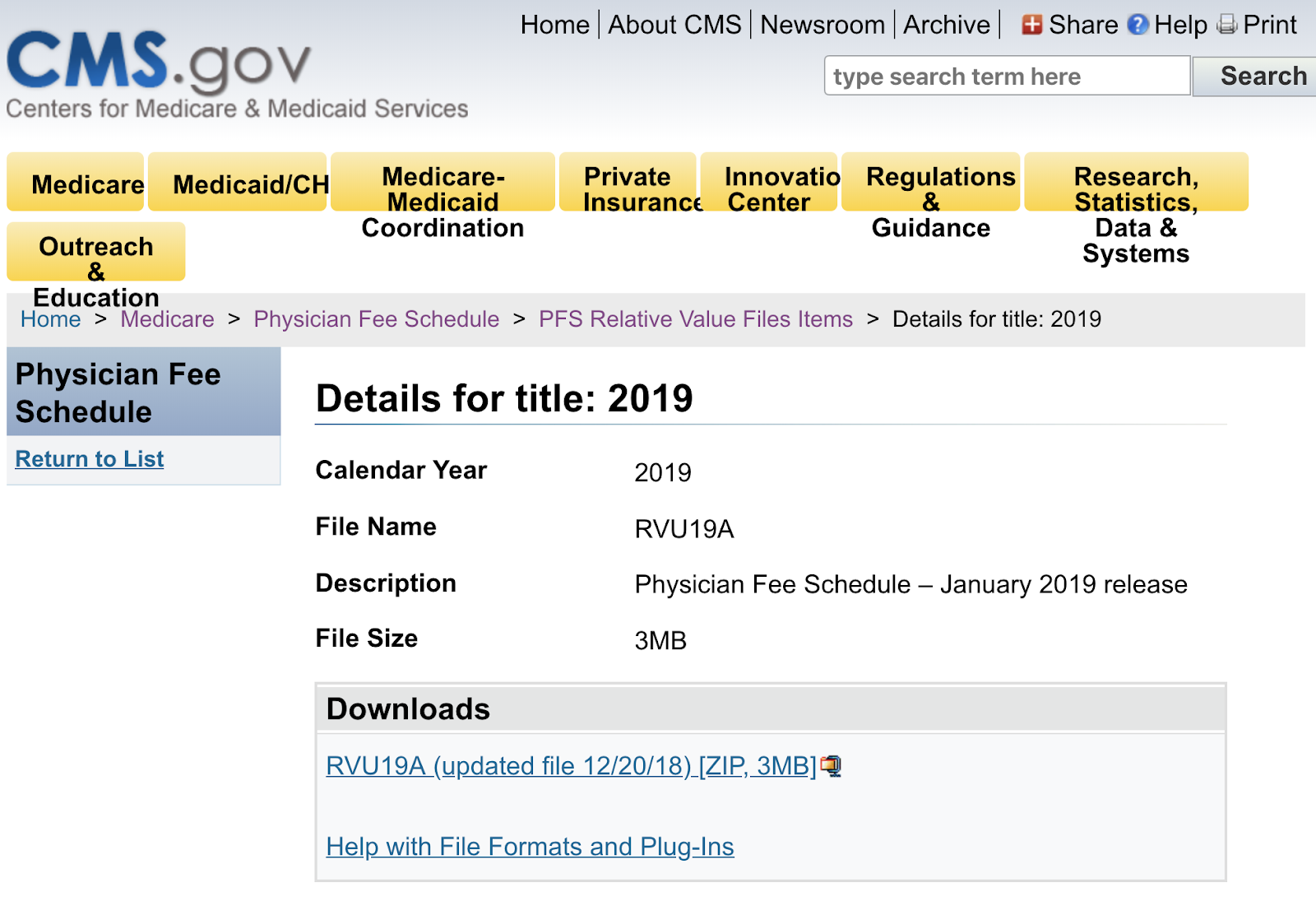Go to Newsroom in top menu
This screenshot has width=1316, height=901.
pyautogui.click(x=822, y=25)
